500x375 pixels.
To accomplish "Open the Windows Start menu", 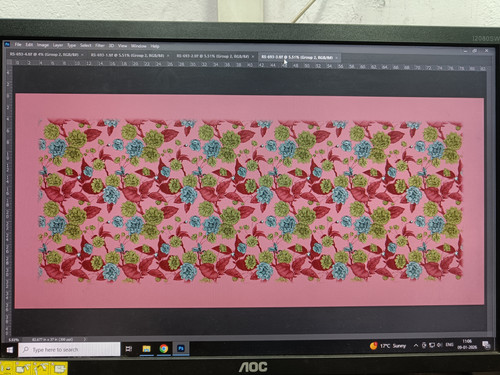I will click(x=10, y=349).
